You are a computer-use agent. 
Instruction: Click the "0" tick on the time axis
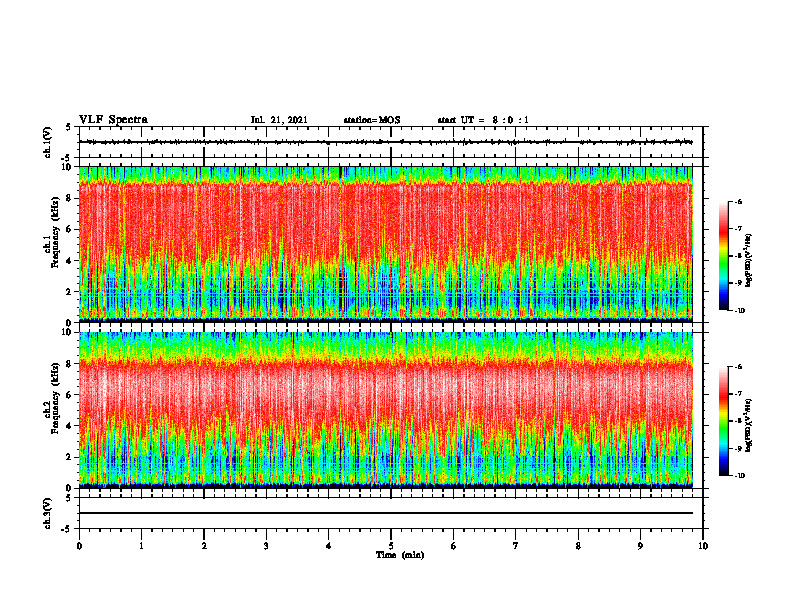[79, 546]
